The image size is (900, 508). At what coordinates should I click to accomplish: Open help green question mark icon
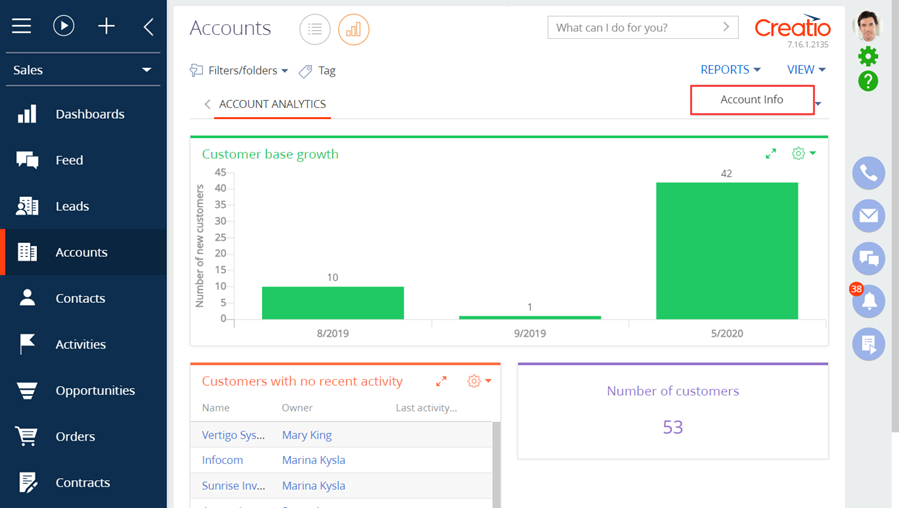pyautogui.click(x=868, y=82)
